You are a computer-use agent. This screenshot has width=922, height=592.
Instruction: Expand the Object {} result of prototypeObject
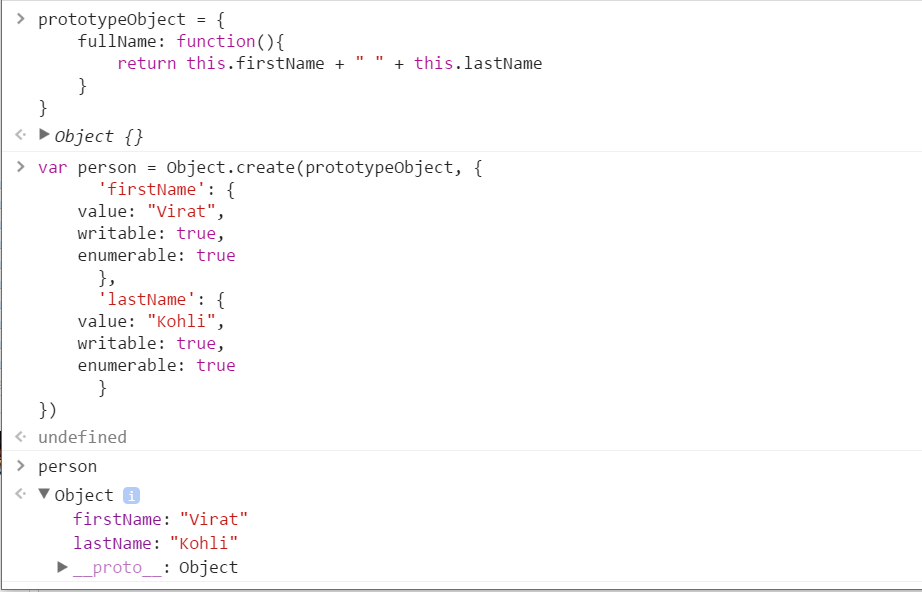pyautogui.click(x=44, y=134)
